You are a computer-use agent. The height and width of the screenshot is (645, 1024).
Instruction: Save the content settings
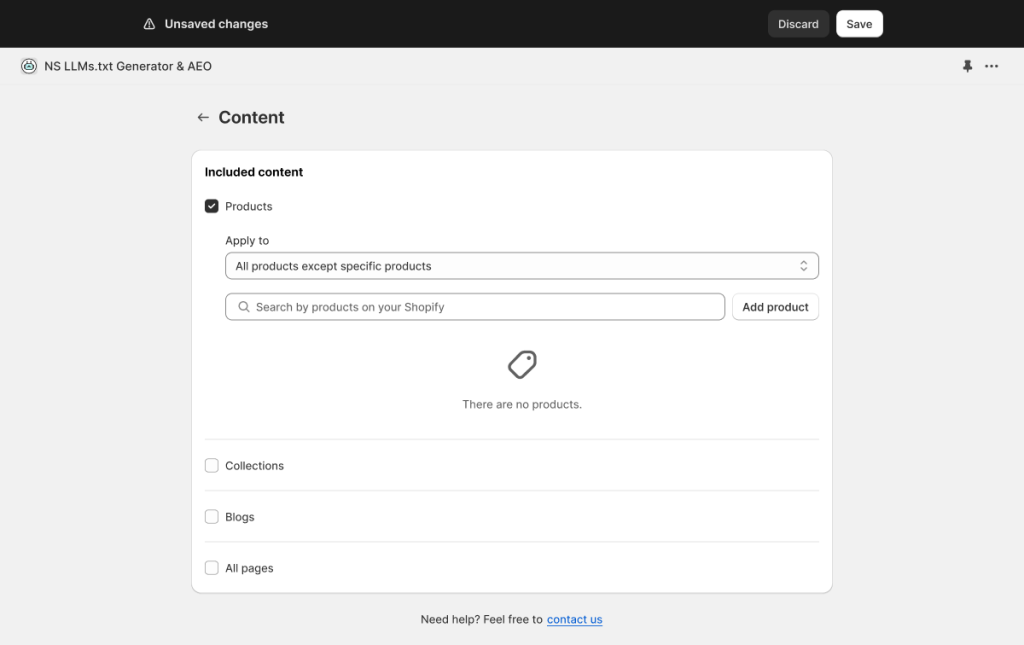[x=859, y=24]
